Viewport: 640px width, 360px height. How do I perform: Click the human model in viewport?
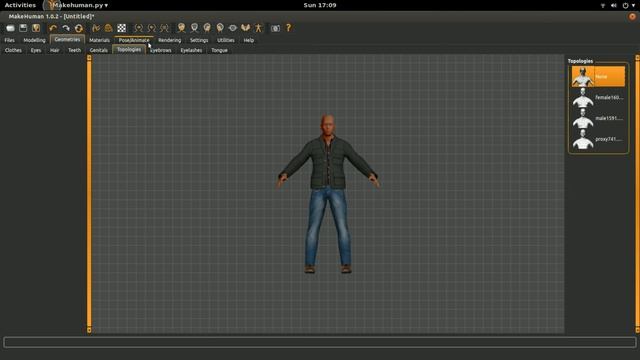pyautogui.click(x=328, y=194)
